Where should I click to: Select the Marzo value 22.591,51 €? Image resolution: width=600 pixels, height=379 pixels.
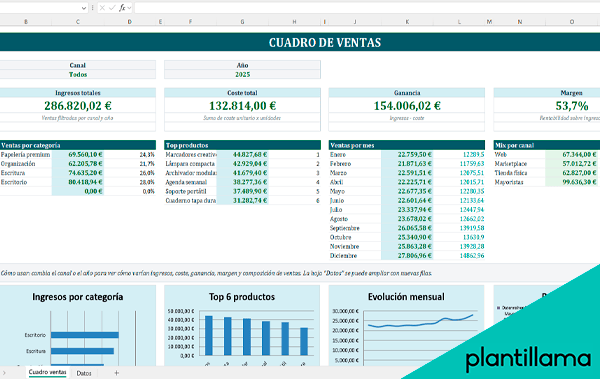click(407, 173)
